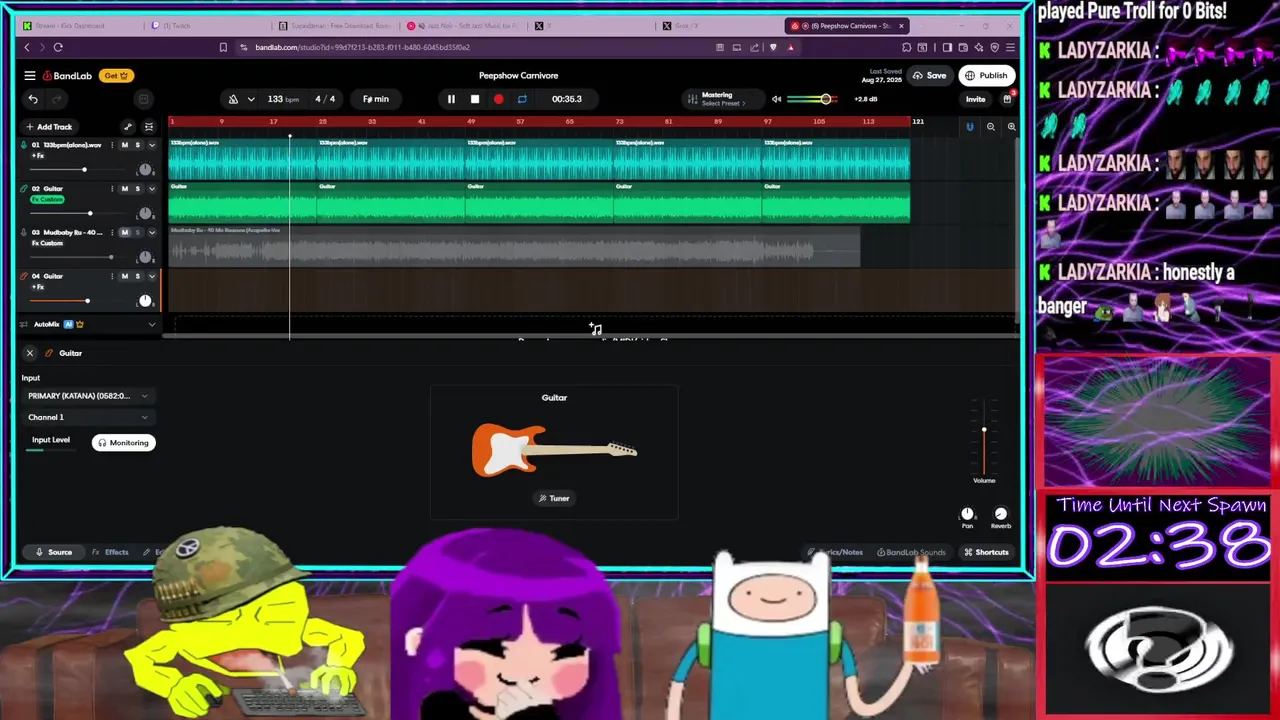Screen dimensions: 1280x720
Task: Click the orange guitar instrument image
Action: point(554,449)
